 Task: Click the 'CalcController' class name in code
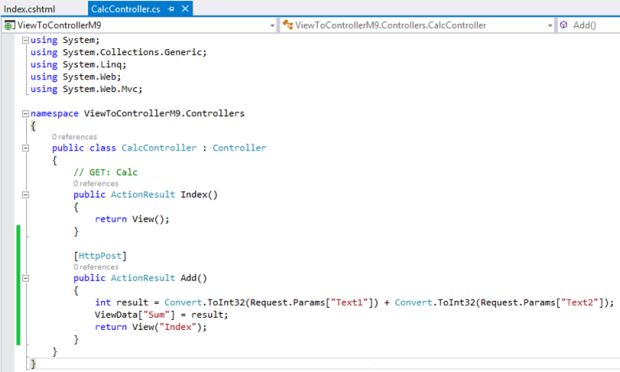click(x=159, y=148)
